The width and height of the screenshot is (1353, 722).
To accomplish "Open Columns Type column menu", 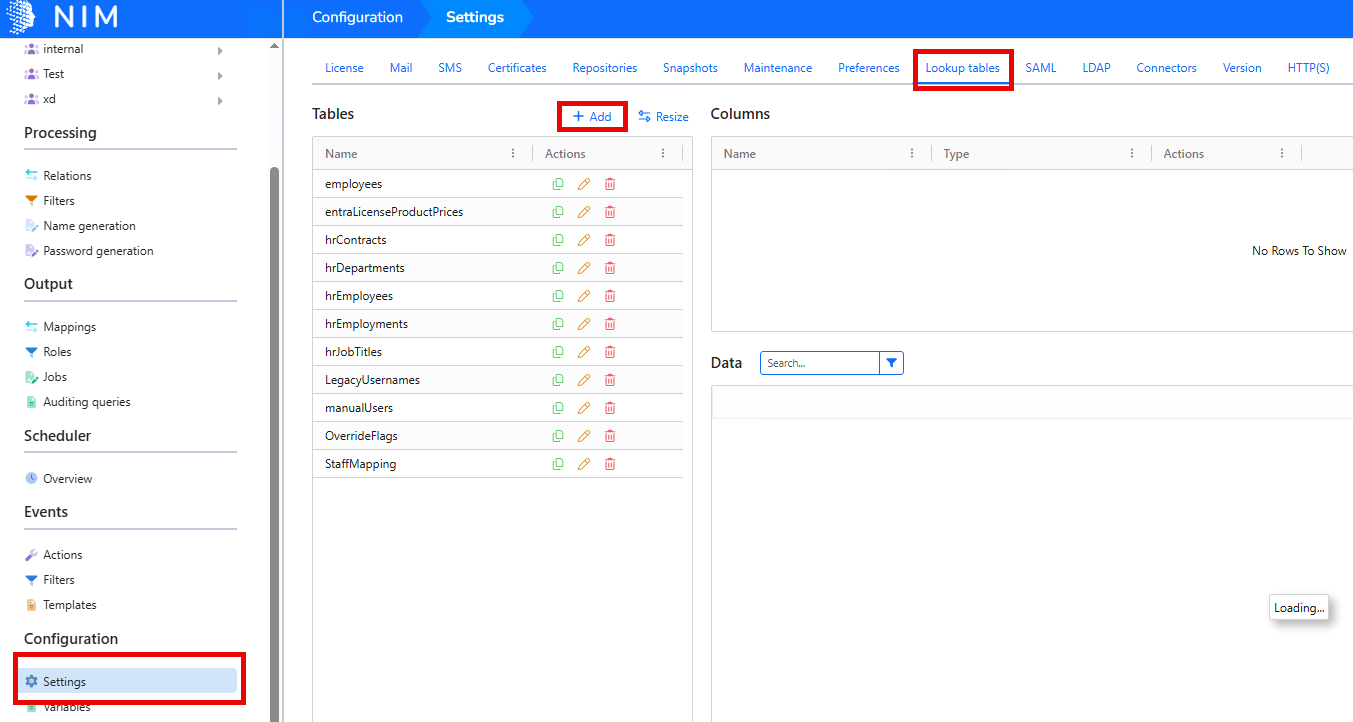I will coord(1132,154).
